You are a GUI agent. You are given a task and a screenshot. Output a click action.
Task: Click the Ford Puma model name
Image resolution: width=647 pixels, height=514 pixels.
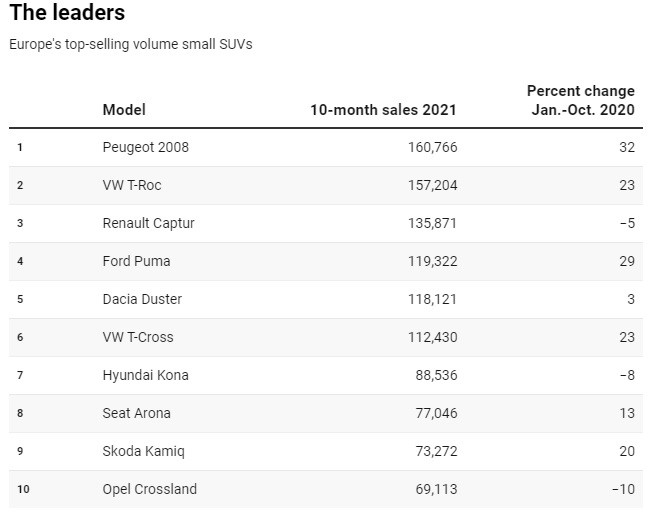click(x=136, y=261)
